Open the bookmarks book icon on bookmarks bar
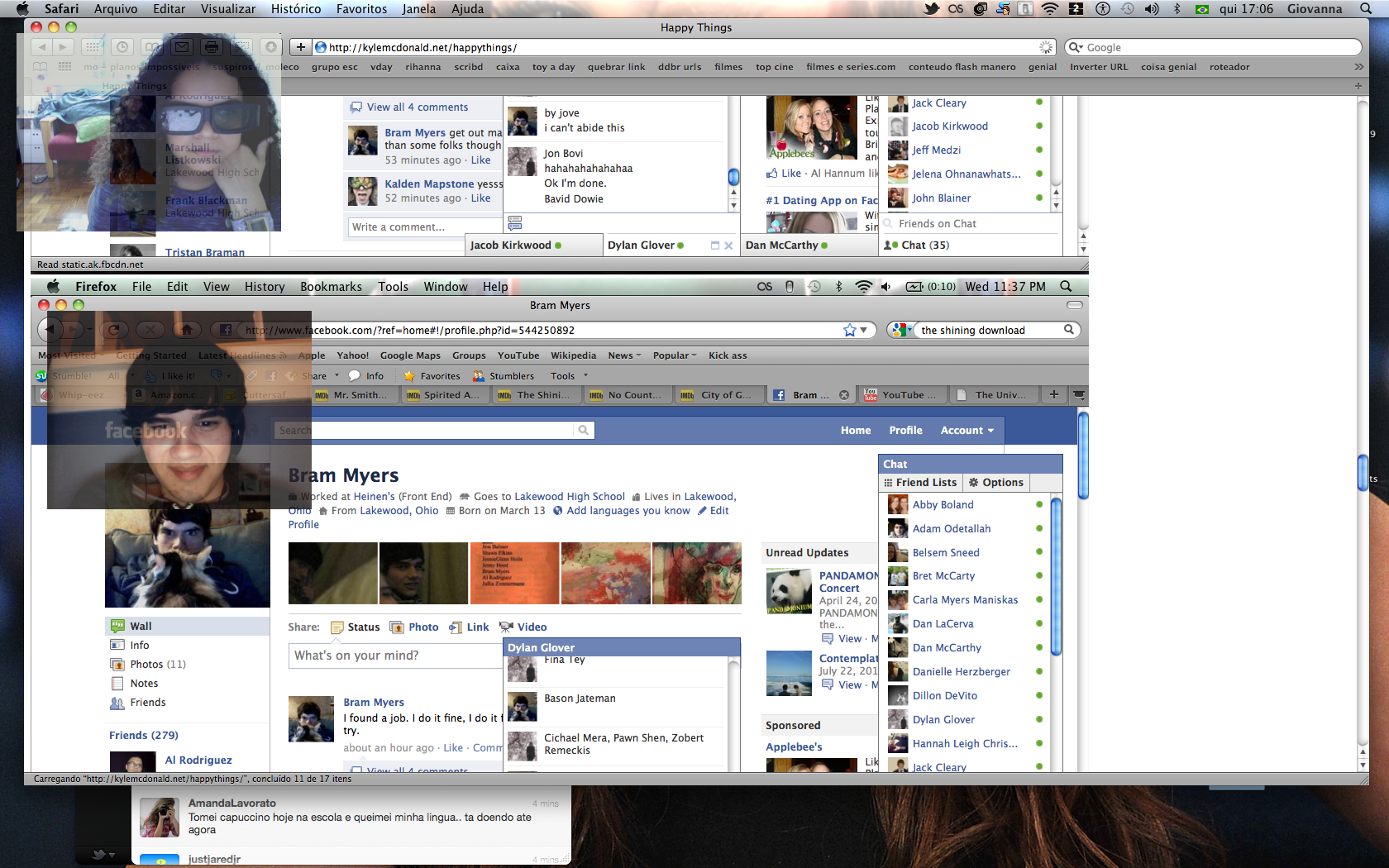The width and height of the screenshot is (1389, 868). [40, 67]
